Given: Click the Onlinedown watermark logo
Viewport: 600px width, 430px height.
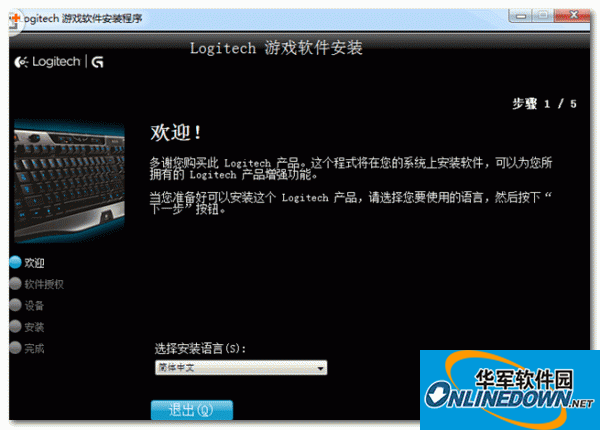Looking at the screenshot, I should click(x=510, y=389).
